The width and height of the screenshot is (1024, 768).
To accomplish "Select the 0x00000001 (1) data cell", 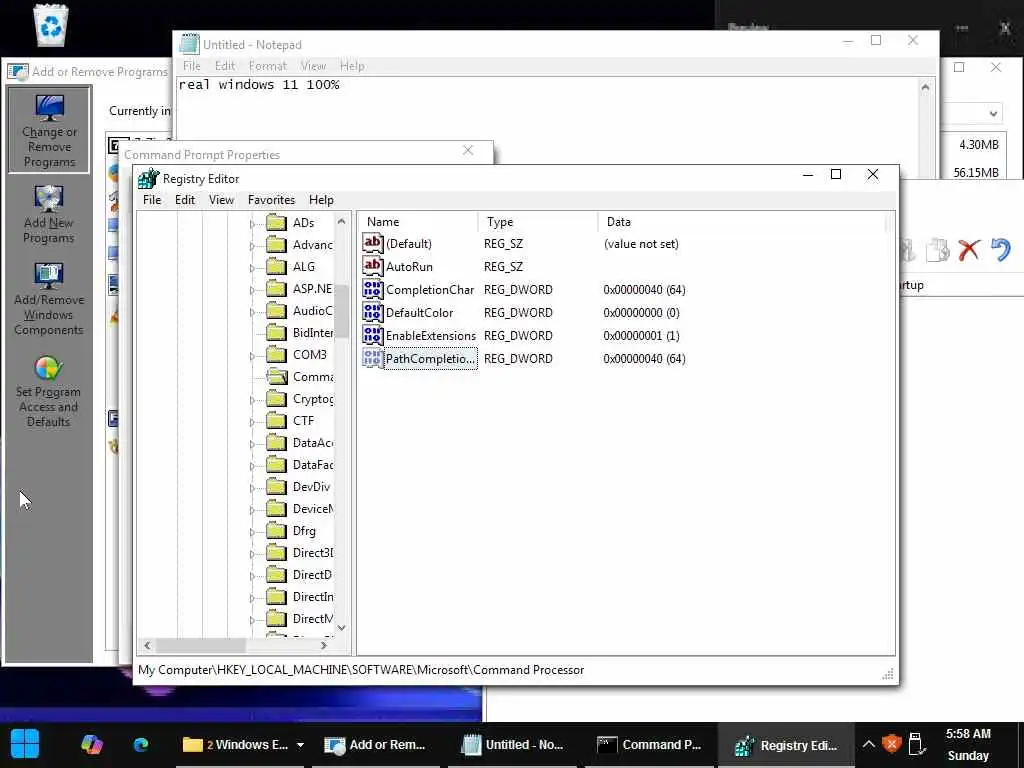I will [641, 336].
